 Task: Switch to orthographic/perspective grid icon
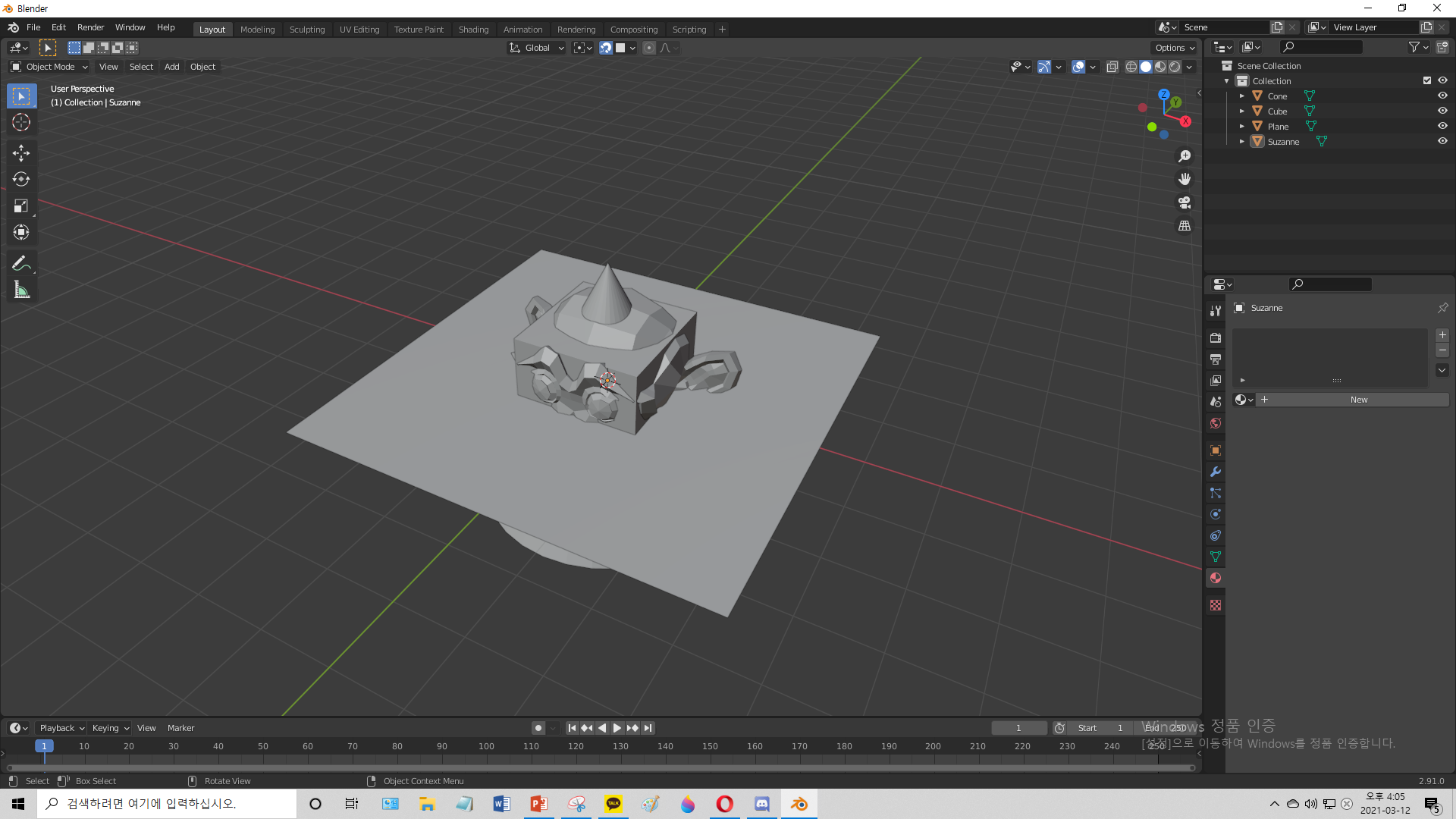click(x=1185, y=226)
